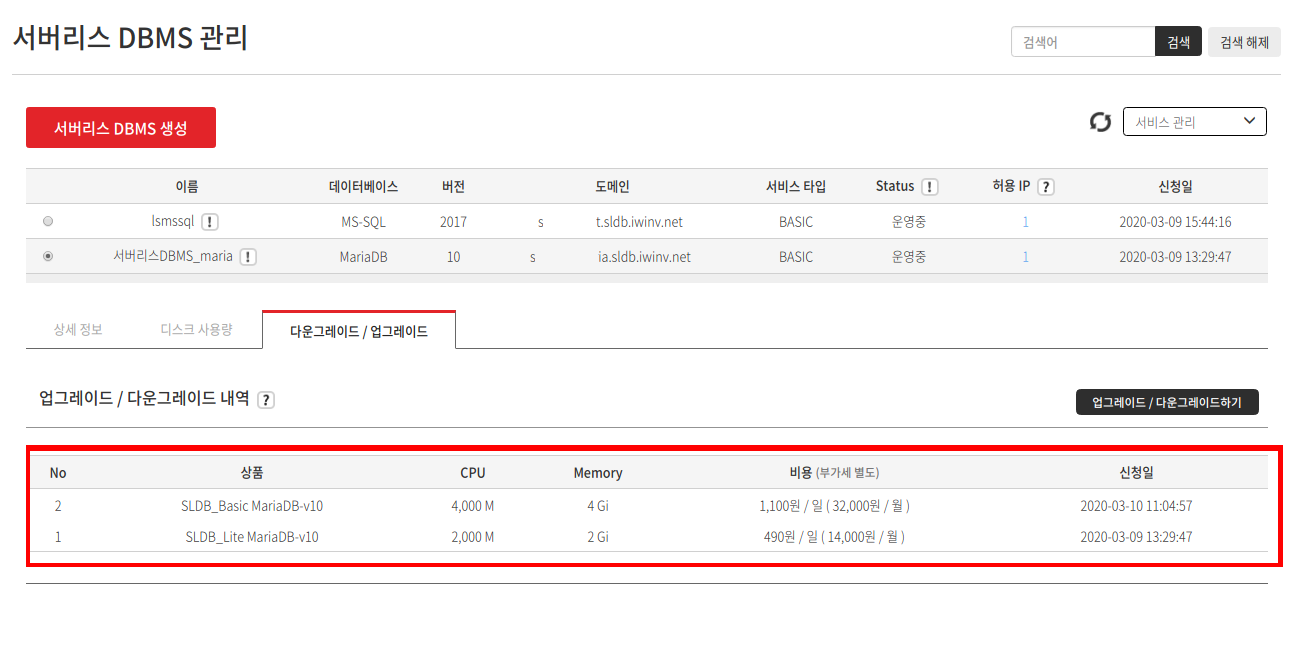Click the 4,000 M CPU value
The height and width of the screenshot is (650, 1301).
[473, 506]
